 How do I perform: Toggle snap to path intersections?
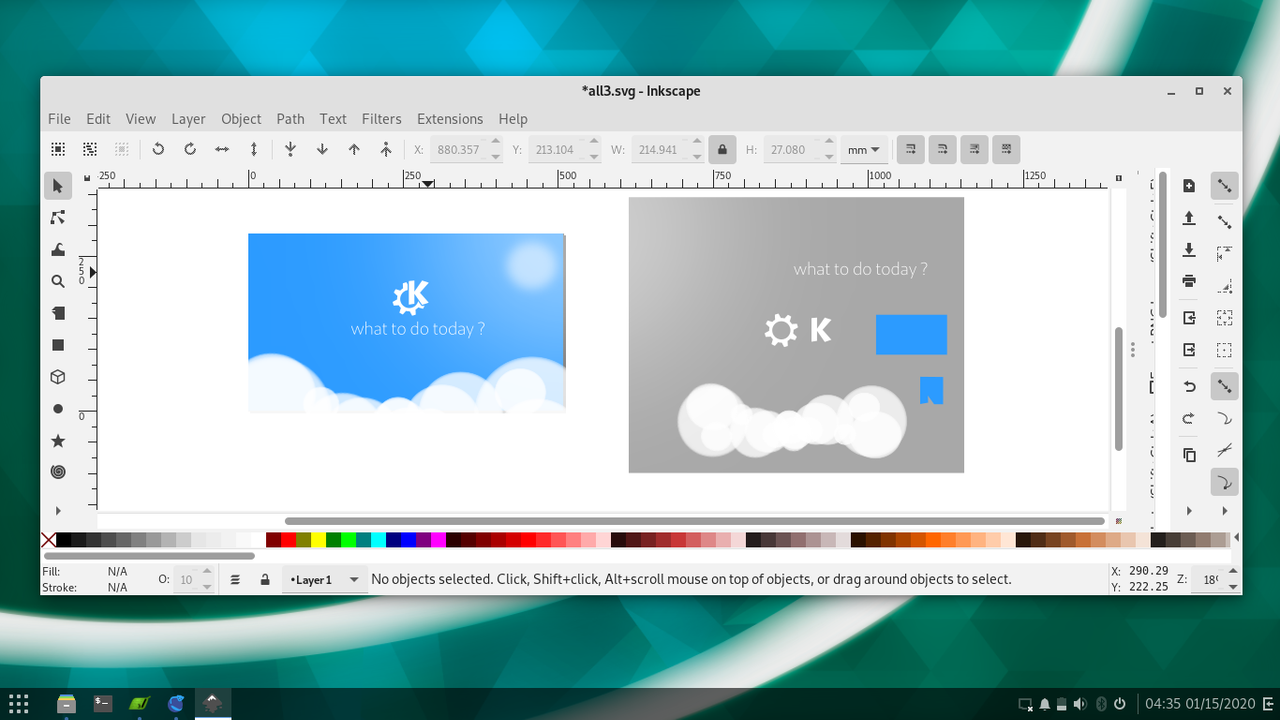click(1224, 450)
